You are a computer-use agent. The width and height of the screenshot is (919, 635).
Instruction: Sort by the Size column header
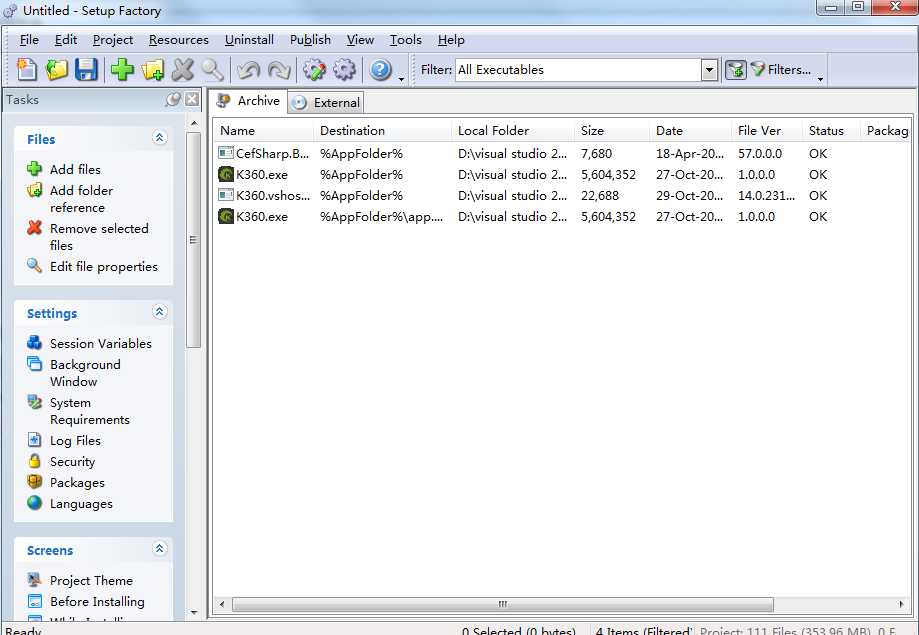click(612, 131)
